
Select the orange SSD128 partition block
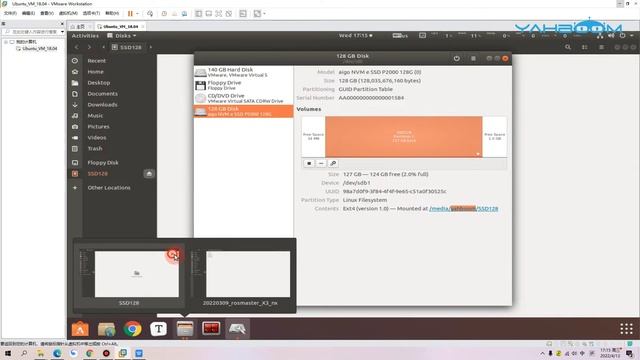tap(404, 137)
